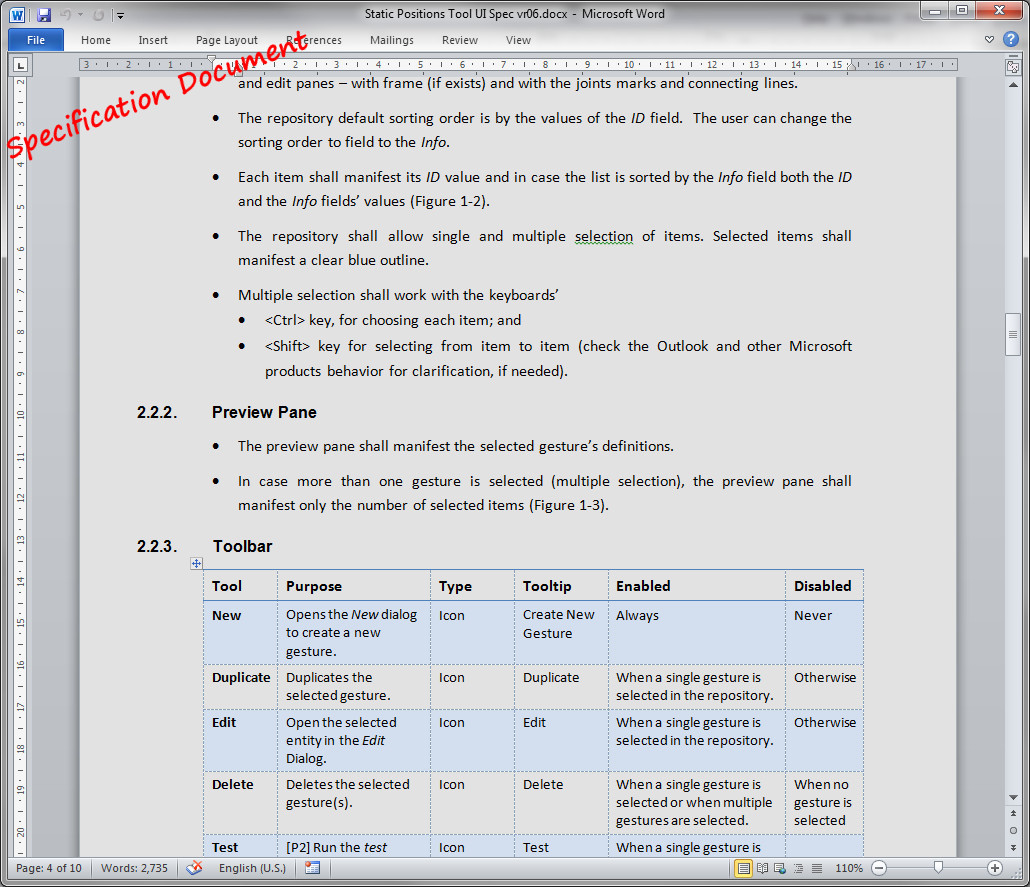
Task: Switch to the Home ribbon tab
Action: (x=96, y=40)
